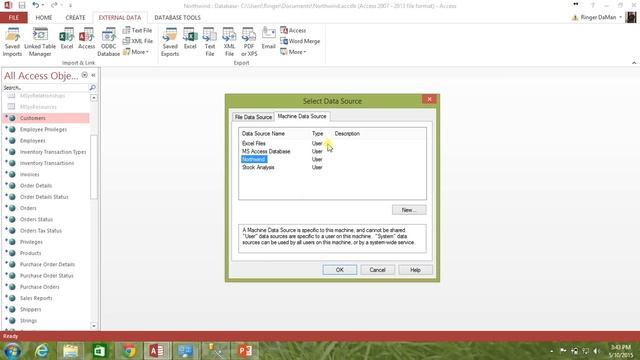Open the FILE tab
The height and width of the screenshot is (360, 640).
[13, 18]
